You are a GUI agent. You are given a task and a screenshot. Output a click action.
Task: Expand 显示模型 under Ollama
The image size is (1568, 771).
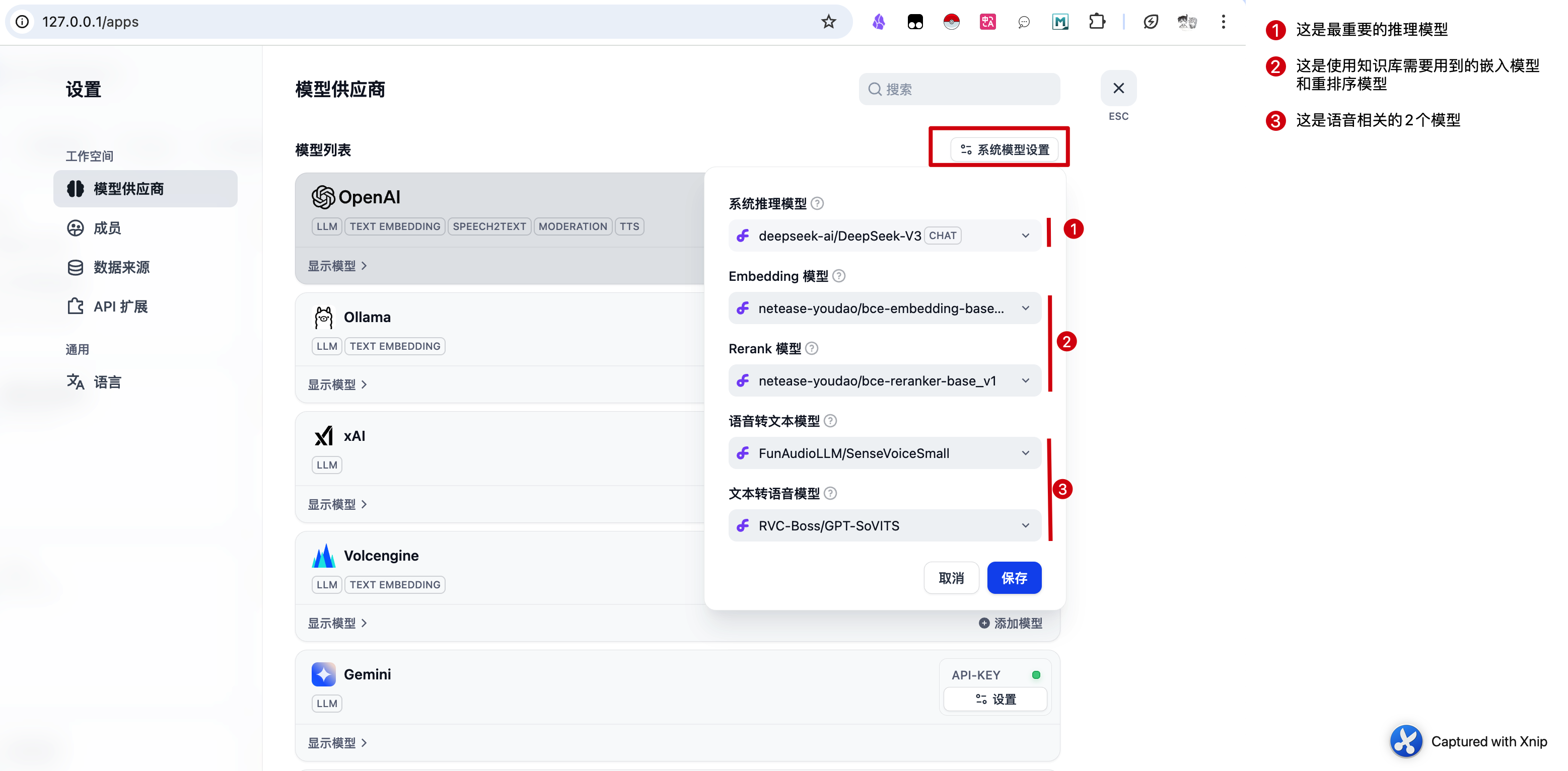point(337,384)
